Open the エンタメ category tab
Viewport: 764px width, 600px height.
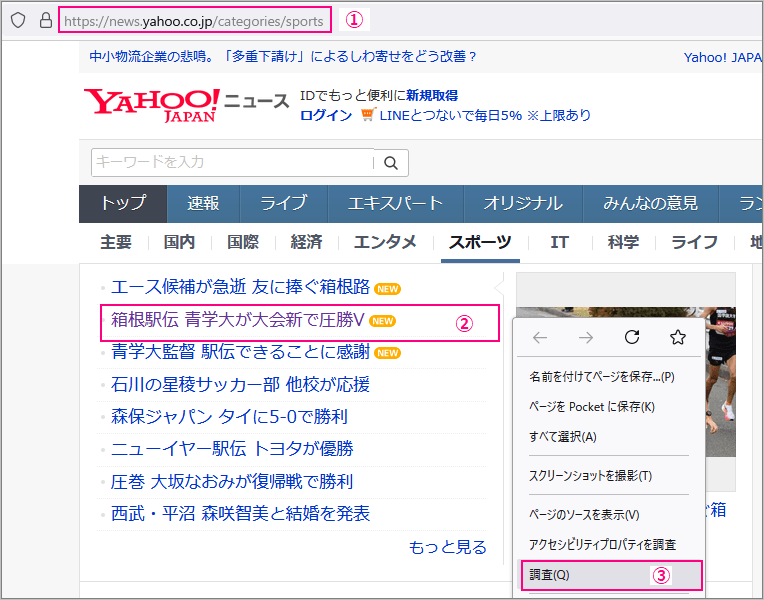(385, 242)
